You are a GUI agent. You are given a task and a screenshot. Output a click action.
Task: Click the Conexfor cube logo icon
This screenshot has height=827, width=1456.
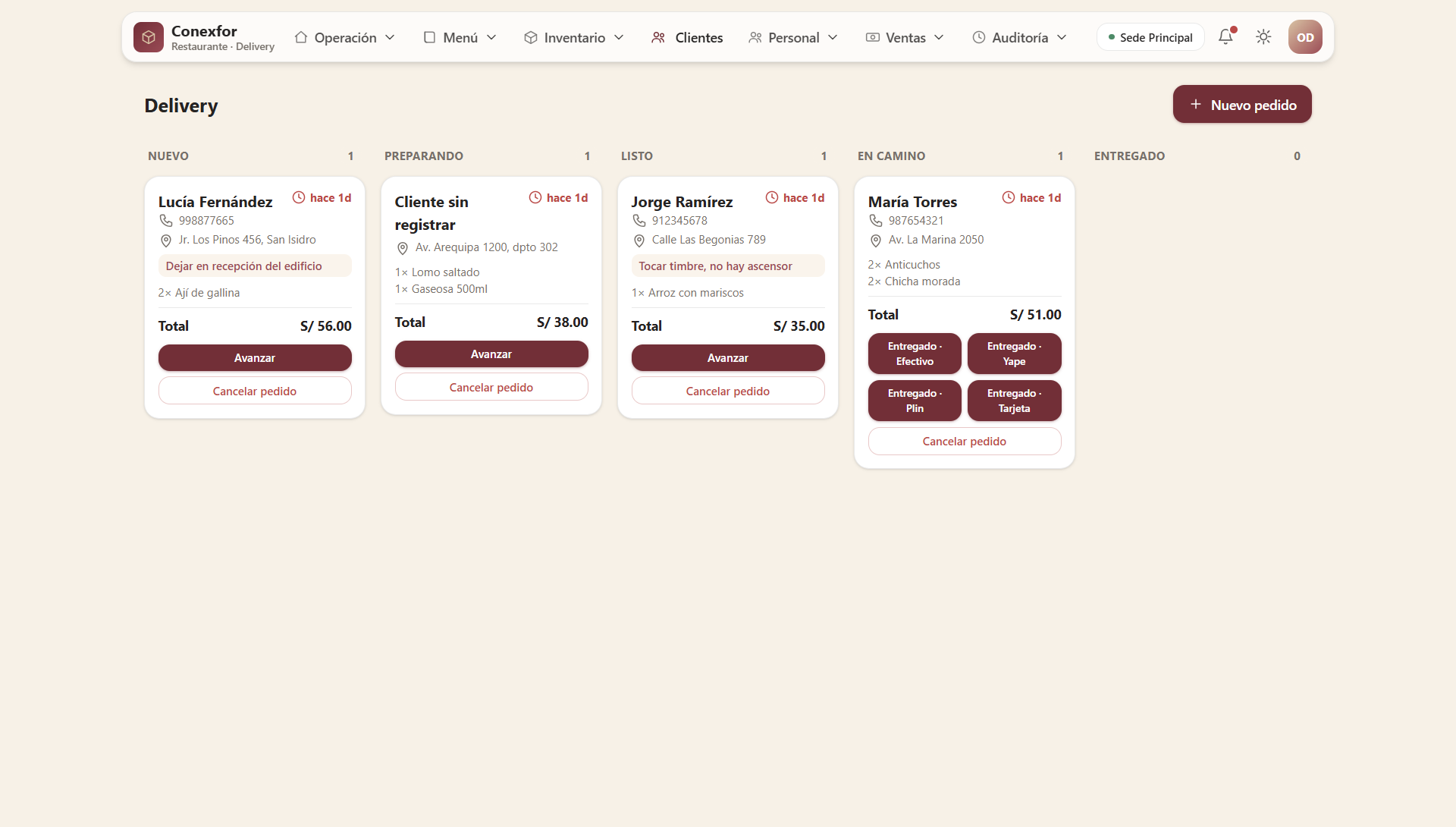(x=149, y=37)
